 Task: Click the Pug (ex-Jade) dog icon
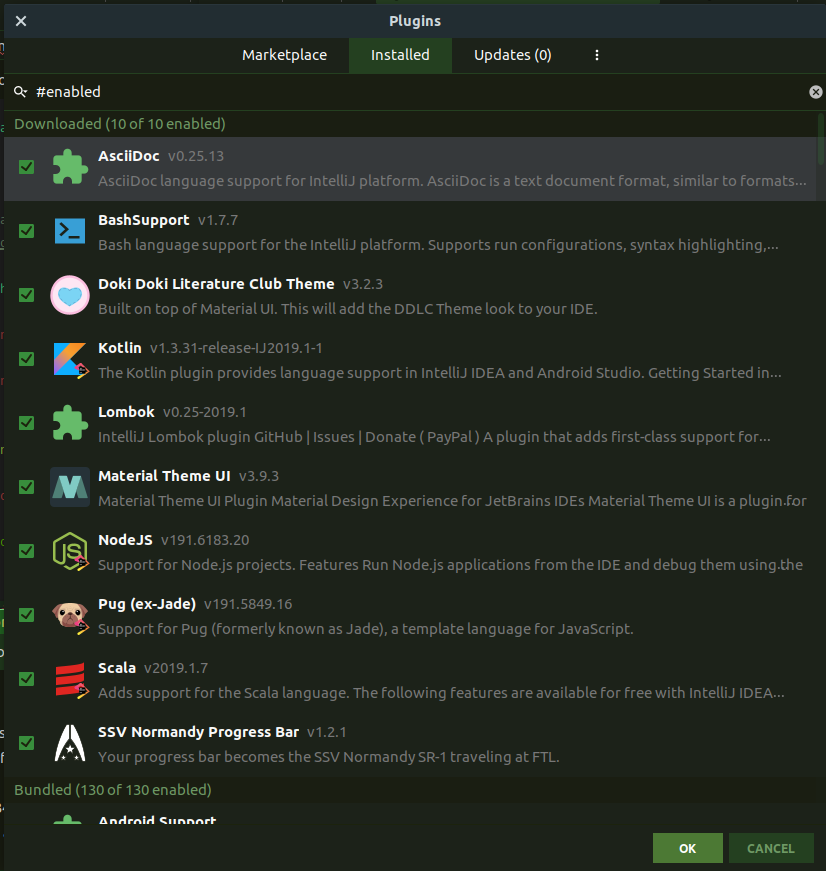[x=69, y=615]
